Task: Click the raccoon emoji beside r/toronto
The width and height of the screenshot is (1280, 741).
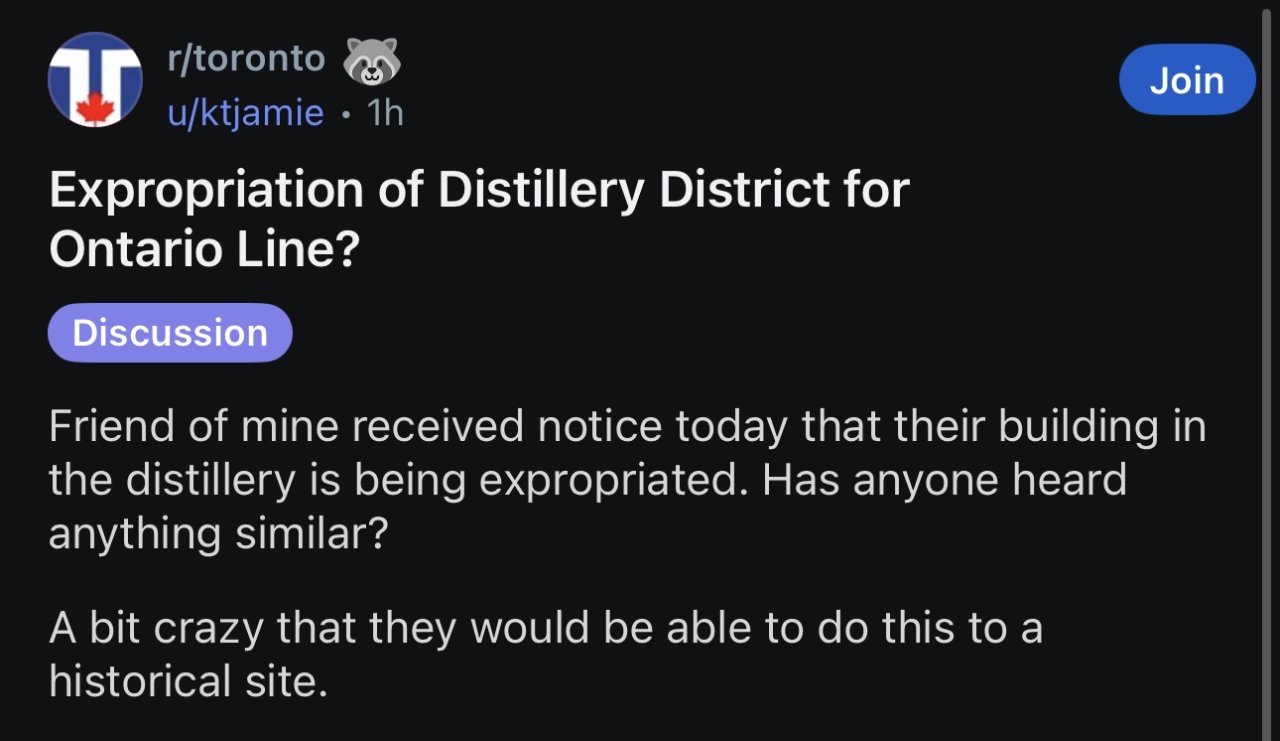Action: pyautogui.click(x=371, y=60)
